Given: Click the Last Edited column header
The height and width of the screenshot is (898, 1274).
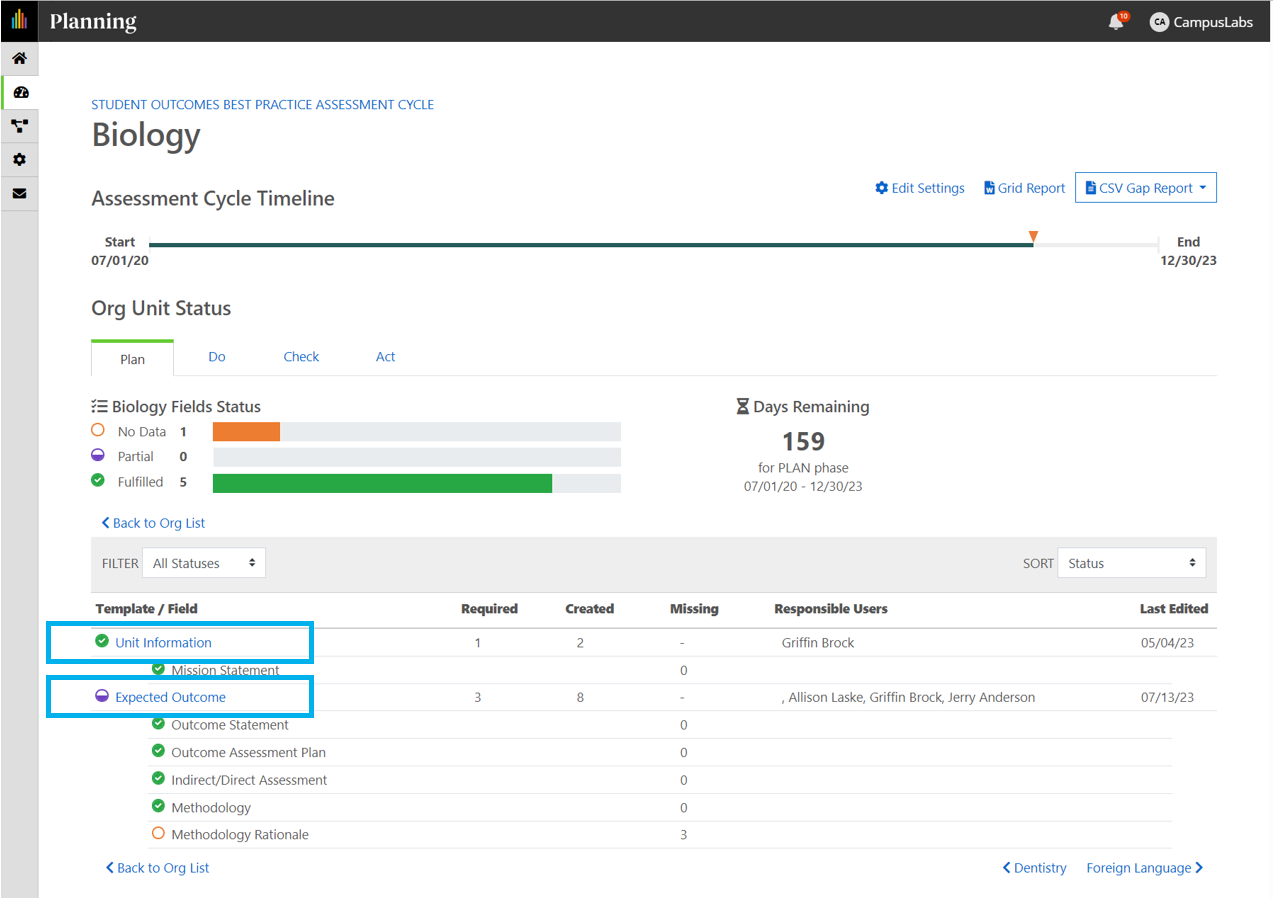Looking at the screenshot, I should coord(1174,608).
